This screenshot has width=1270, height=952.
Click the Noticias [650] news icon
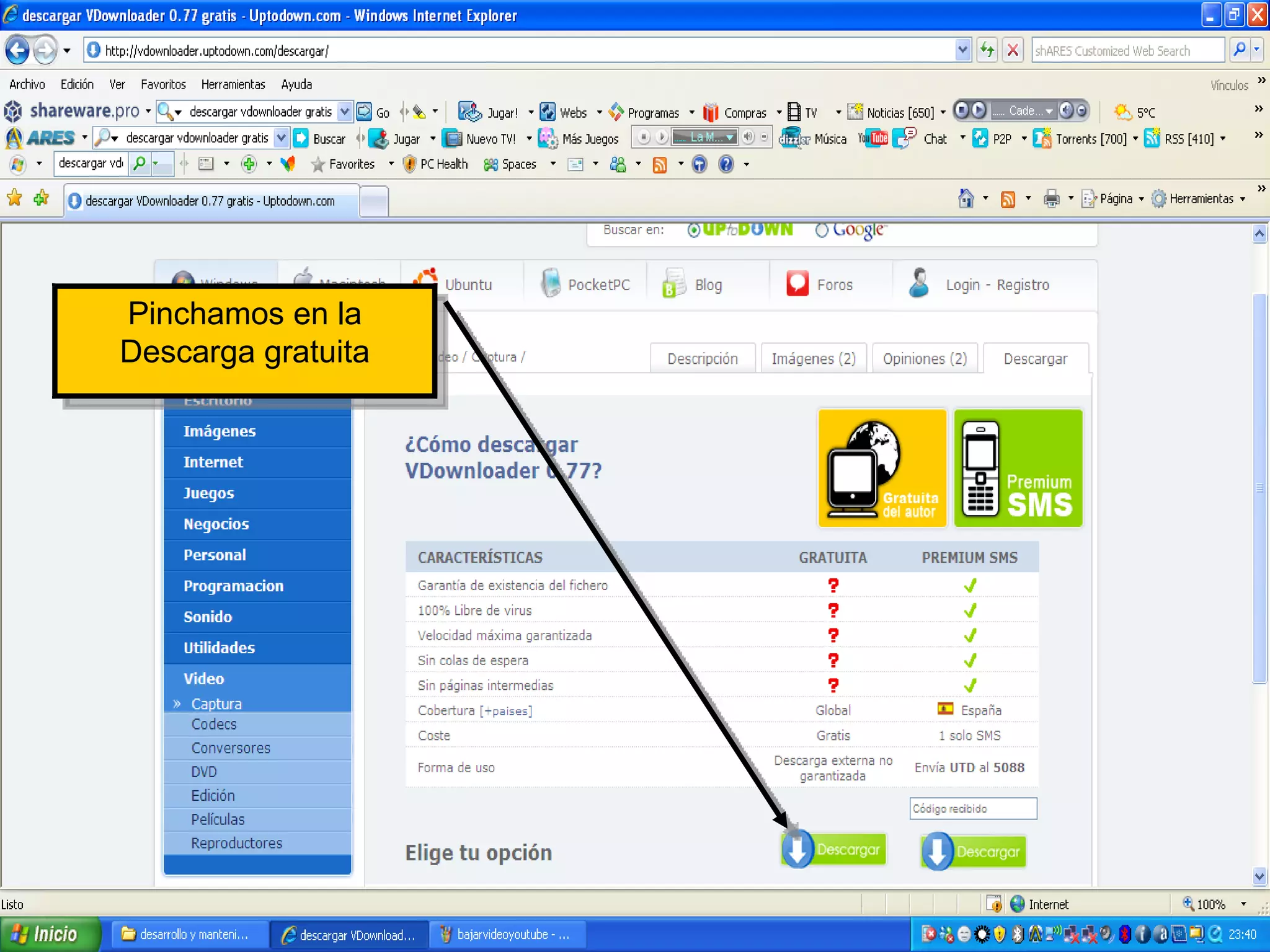point(855,112)
